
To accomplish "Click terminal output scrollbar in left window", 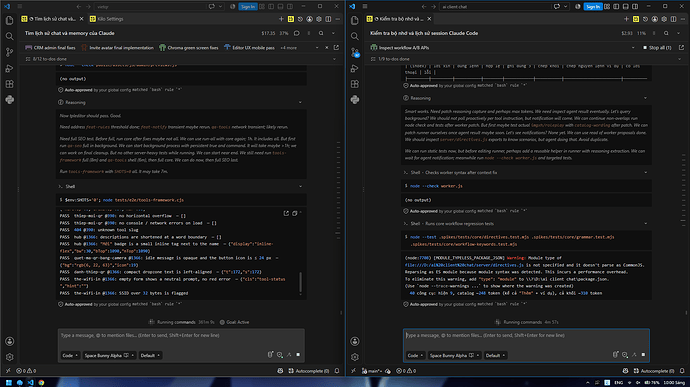I will [x=301, y=282].
